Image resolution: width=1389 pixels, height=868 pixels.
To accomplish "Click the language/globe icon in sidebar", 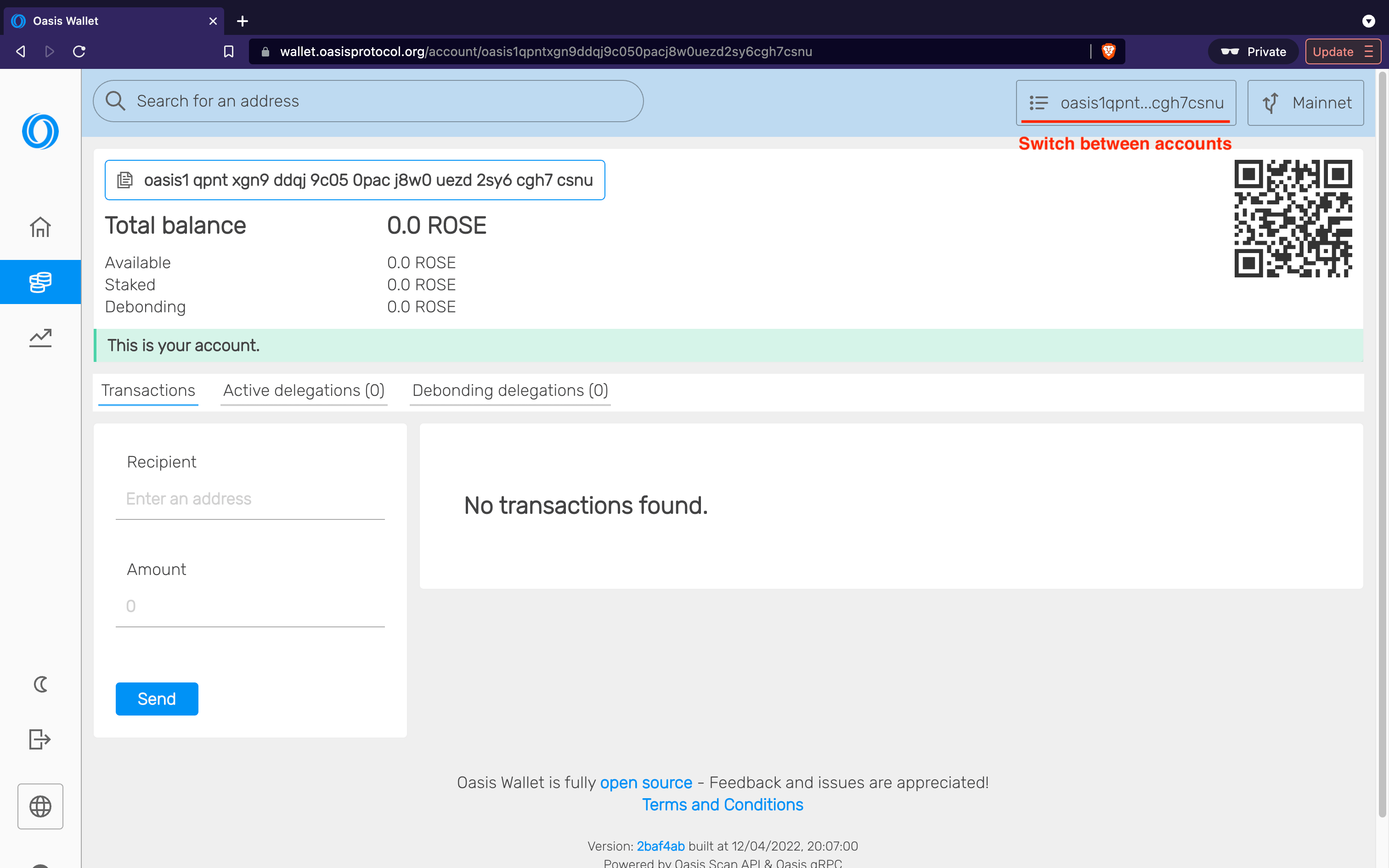I will pos(40,806).
